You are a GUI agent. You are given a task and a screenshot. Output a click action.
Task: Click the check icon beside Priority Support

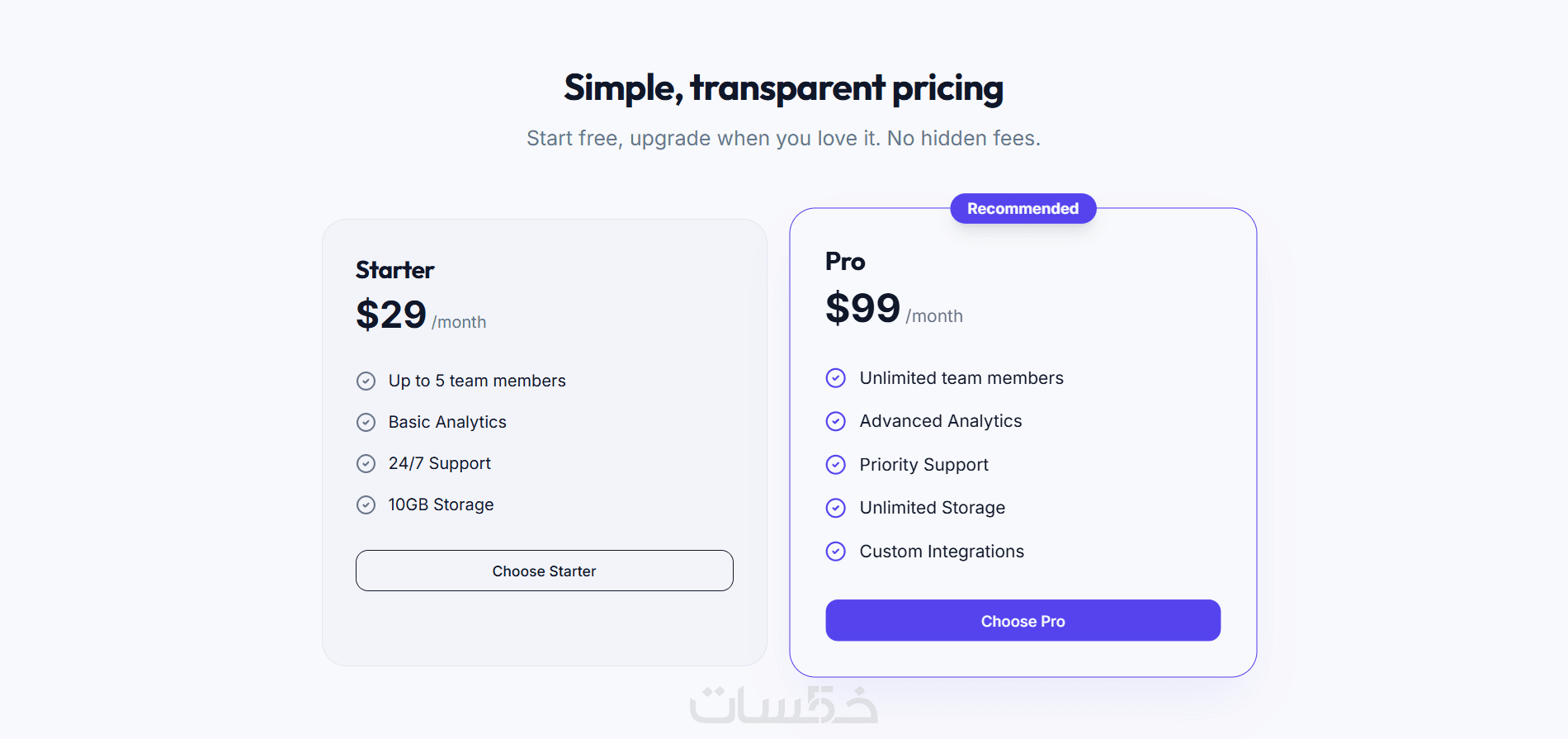835,465
